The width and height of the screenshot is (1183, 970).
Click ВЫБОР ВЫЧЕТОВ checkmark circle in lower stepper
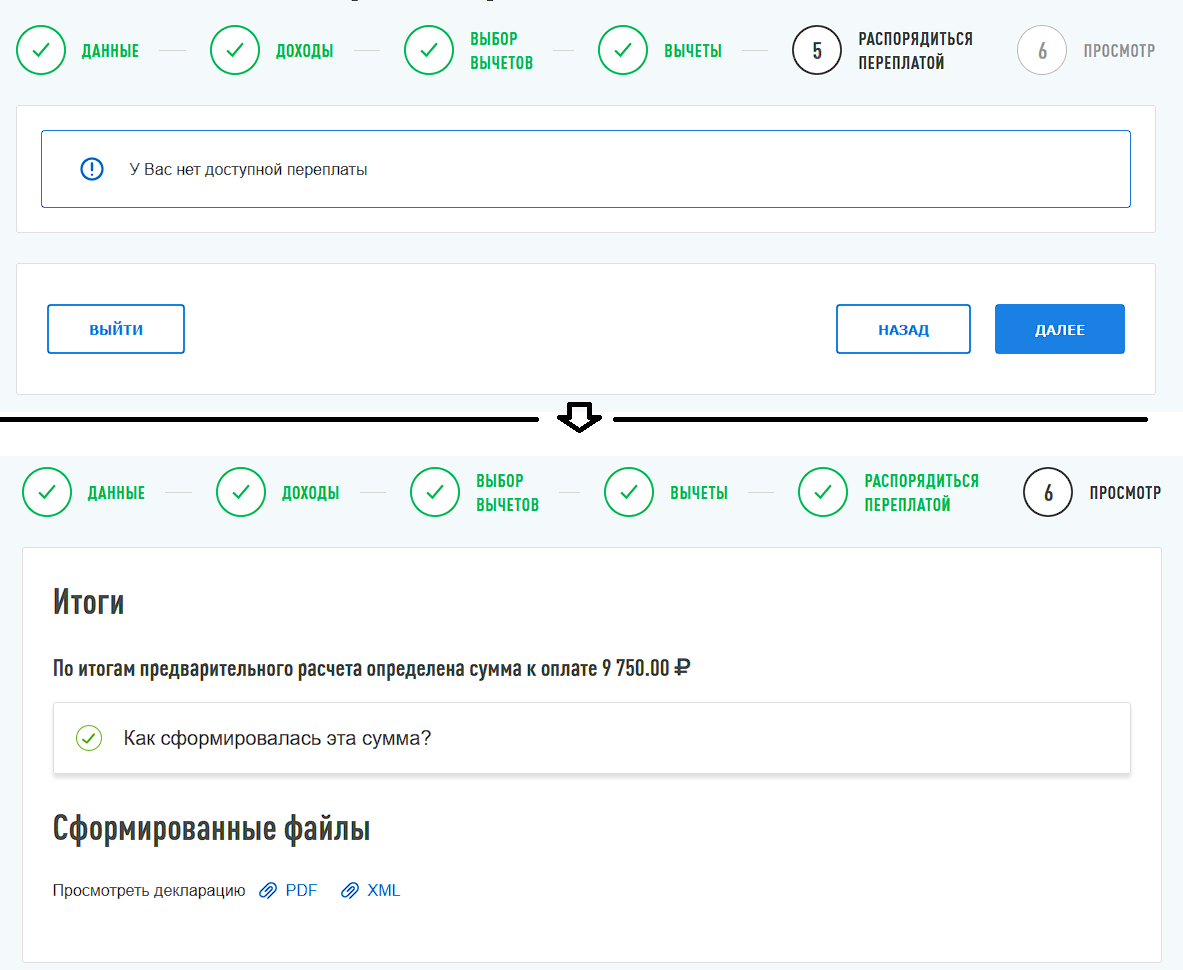tap(435, 493)
